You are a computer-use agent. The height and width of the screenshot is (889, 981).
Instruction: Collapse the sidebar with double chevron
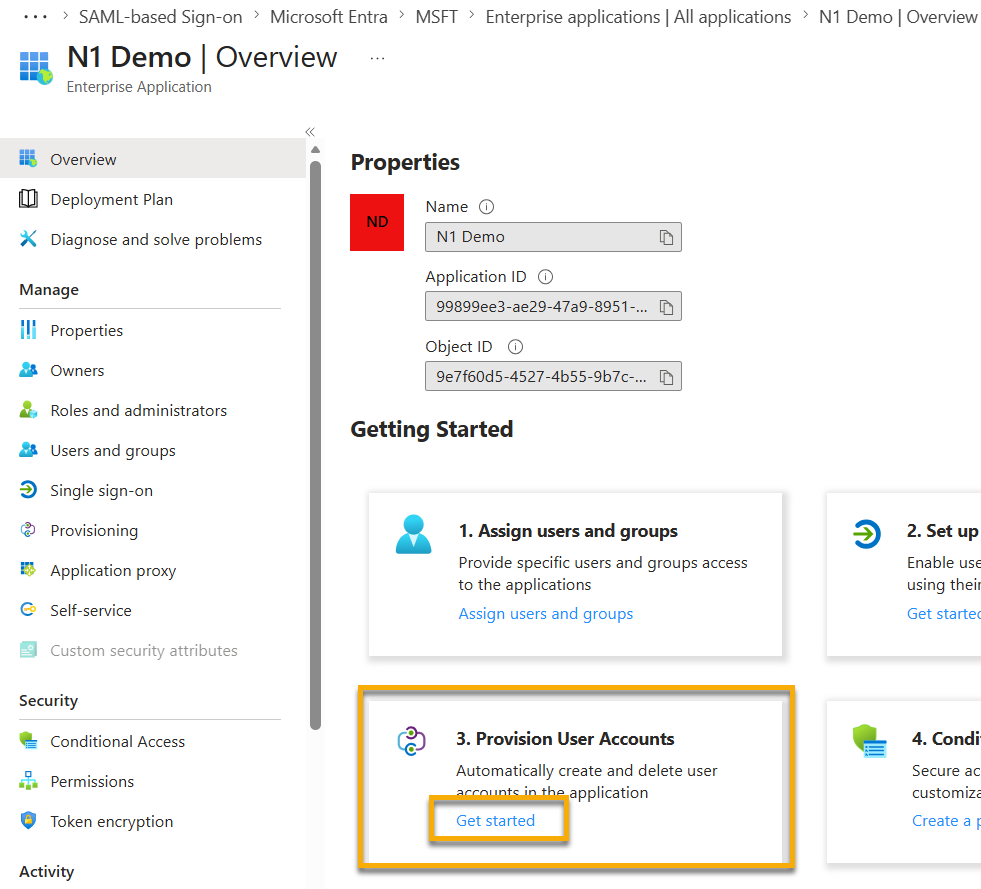point(310,131)
